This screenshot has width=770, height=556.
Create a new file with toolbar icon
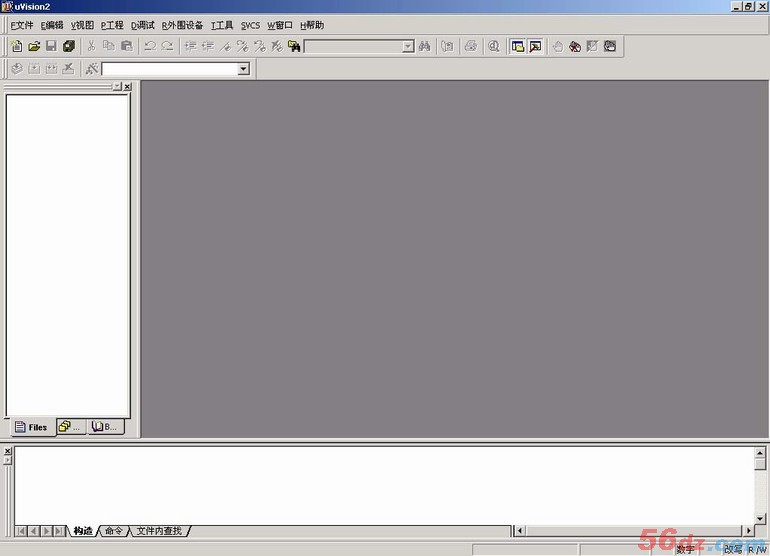(x=17, y=46)
